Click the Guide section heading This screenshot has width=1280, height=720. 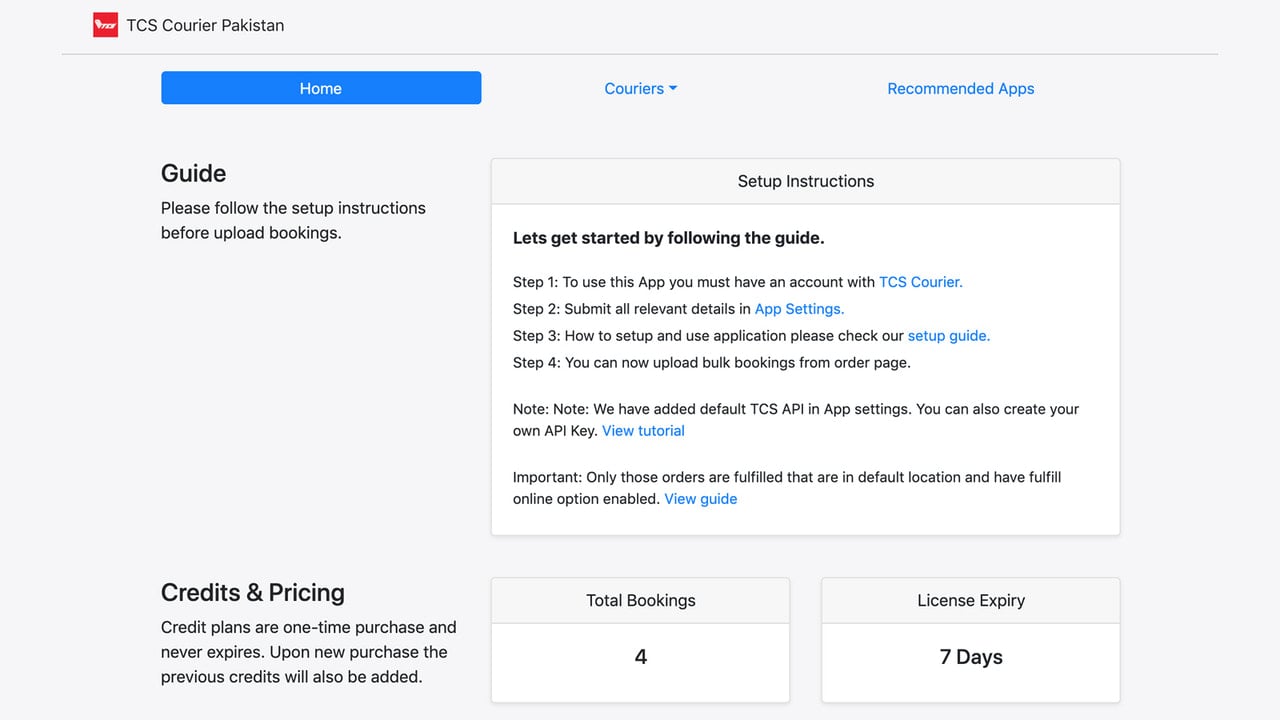pos(194,173)
